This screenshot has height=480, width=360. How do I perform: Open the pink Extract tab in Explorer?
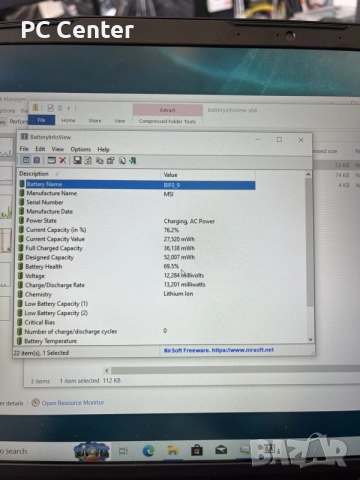click(168, 110)
